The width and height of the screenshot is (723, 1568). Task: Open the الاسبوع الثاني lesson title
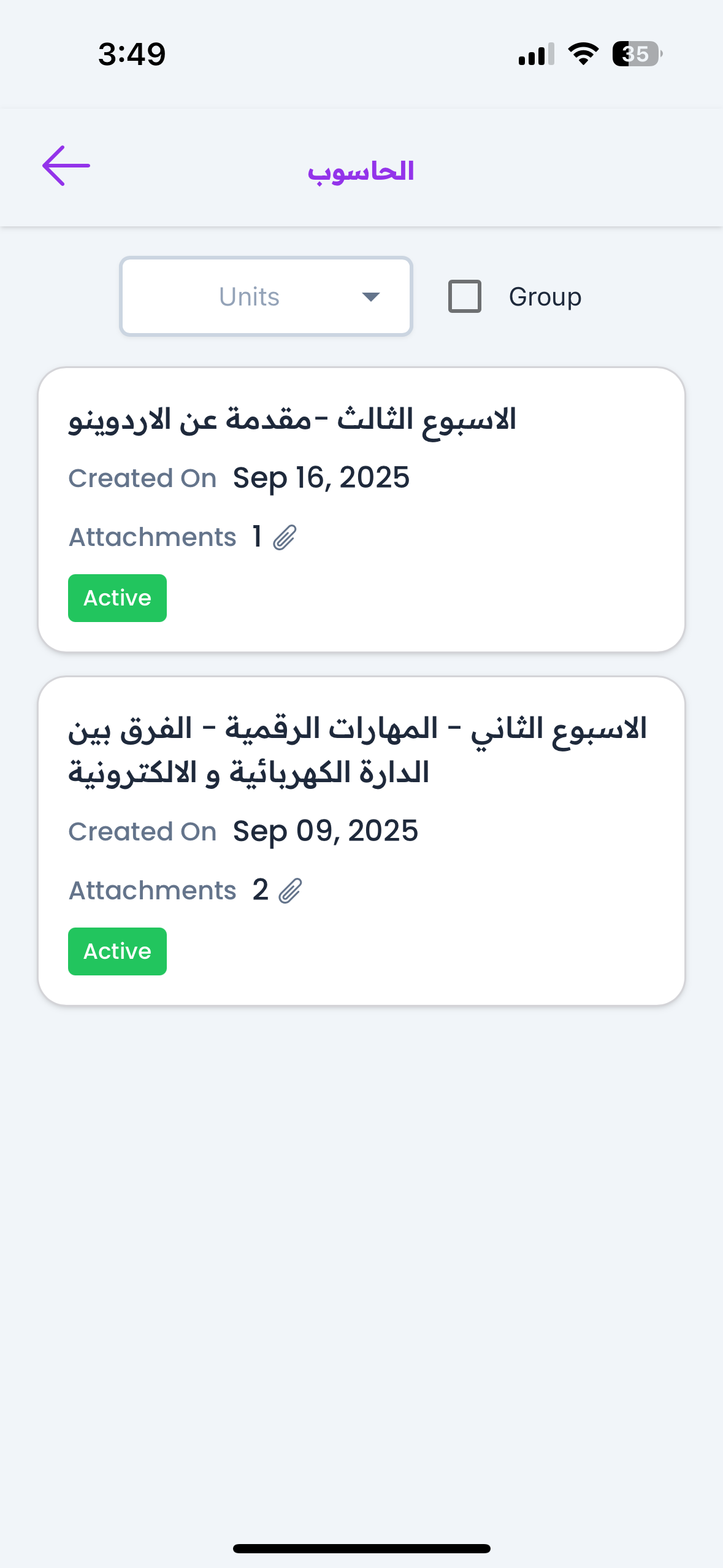(357, 750)
